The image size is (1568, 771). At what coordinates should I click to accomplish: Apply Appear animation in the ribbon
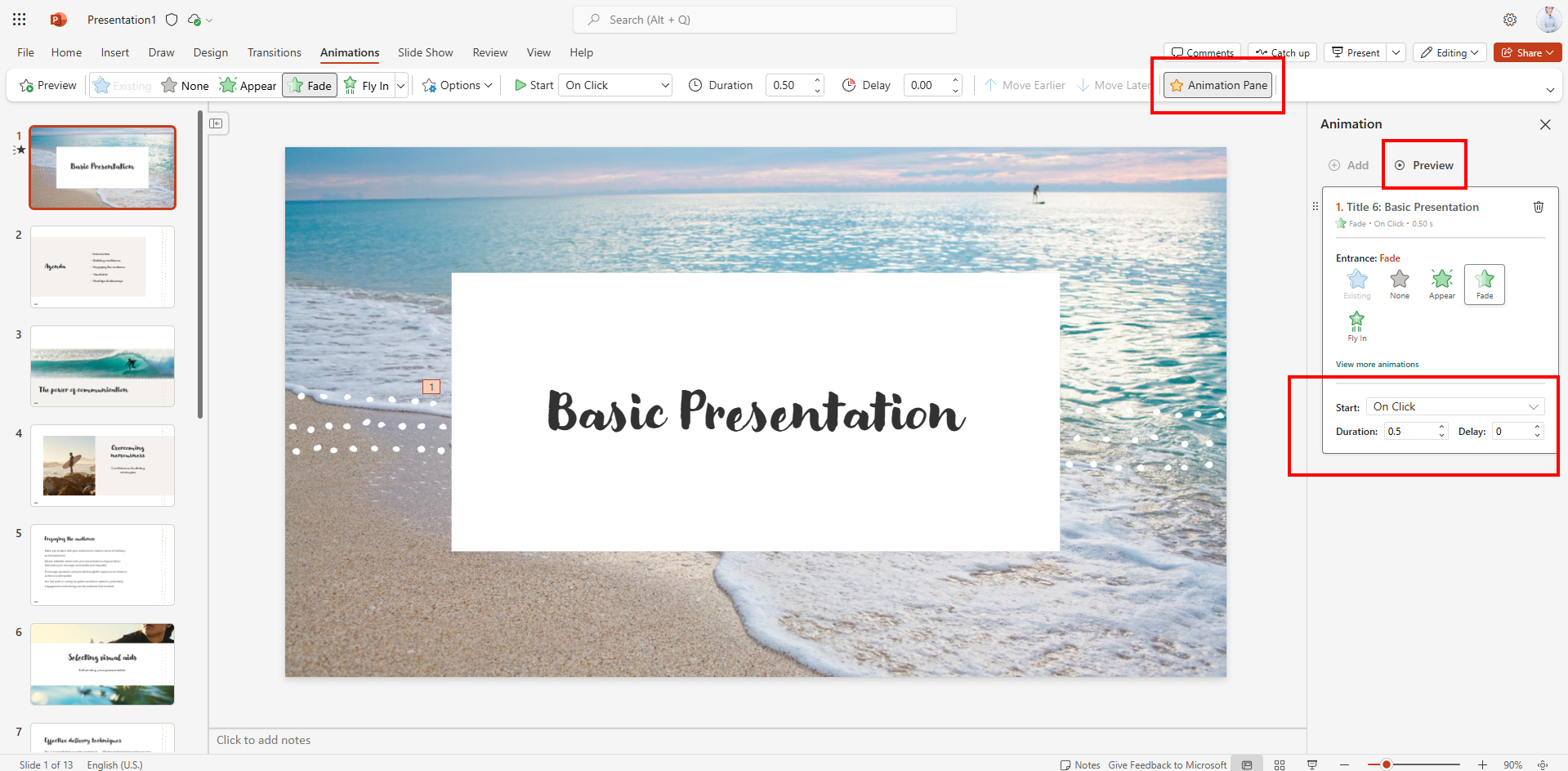[x=248, y=85]
